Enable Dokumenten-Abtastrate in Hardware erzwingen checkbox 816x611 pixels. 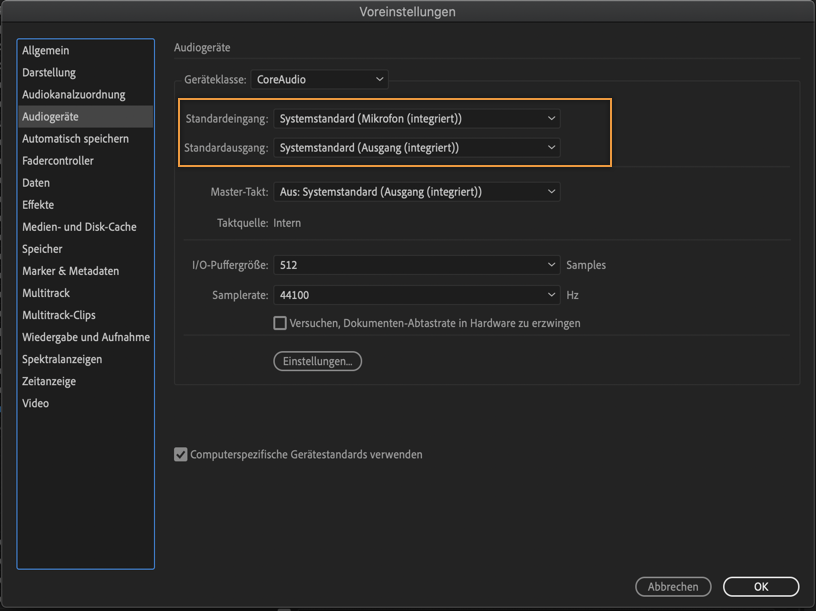(280, 323)
